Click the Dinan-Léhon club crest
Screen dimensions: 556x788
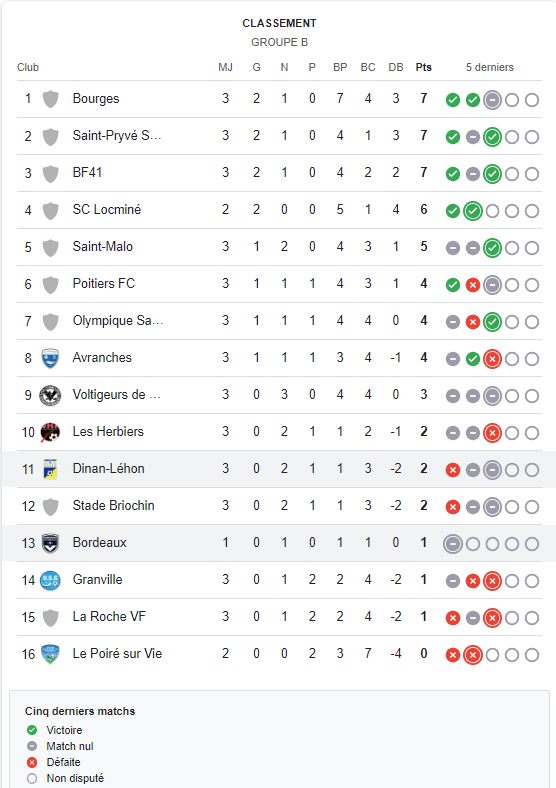click(50, 469)
